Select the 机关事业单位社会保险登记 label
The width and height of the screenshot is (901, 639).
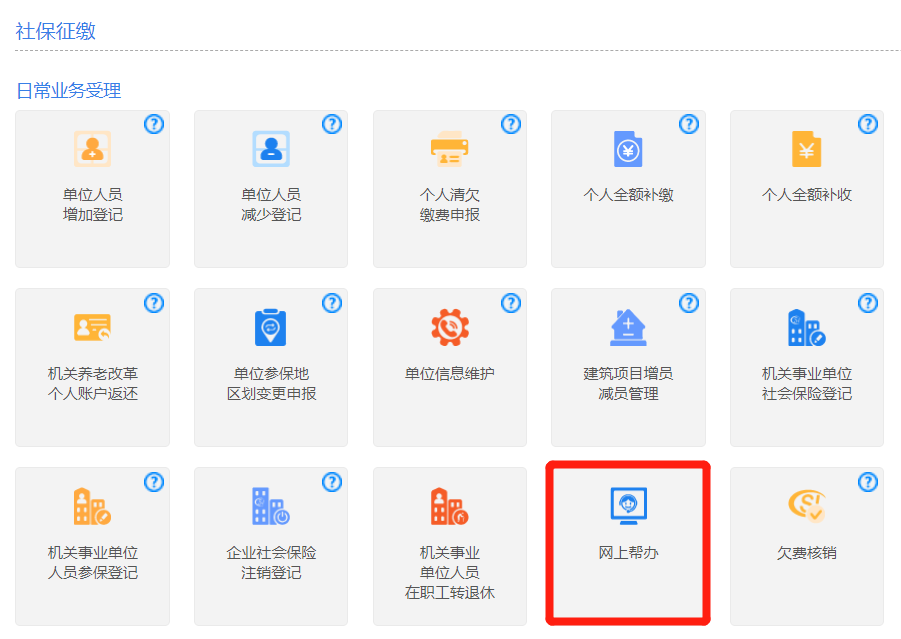(807, 384)
